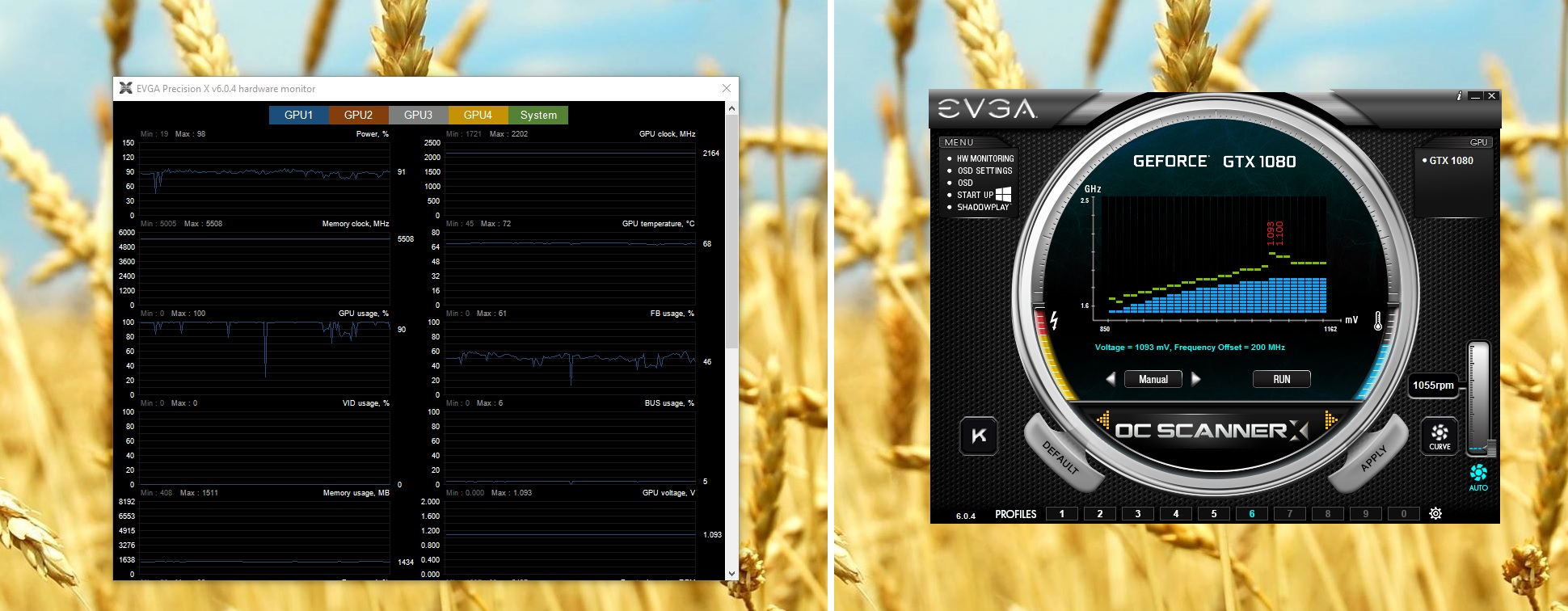This screenshot has height=611, width=1568.
Task: Open OSD SETTINGS from the menu
Action: pos(984,171)
